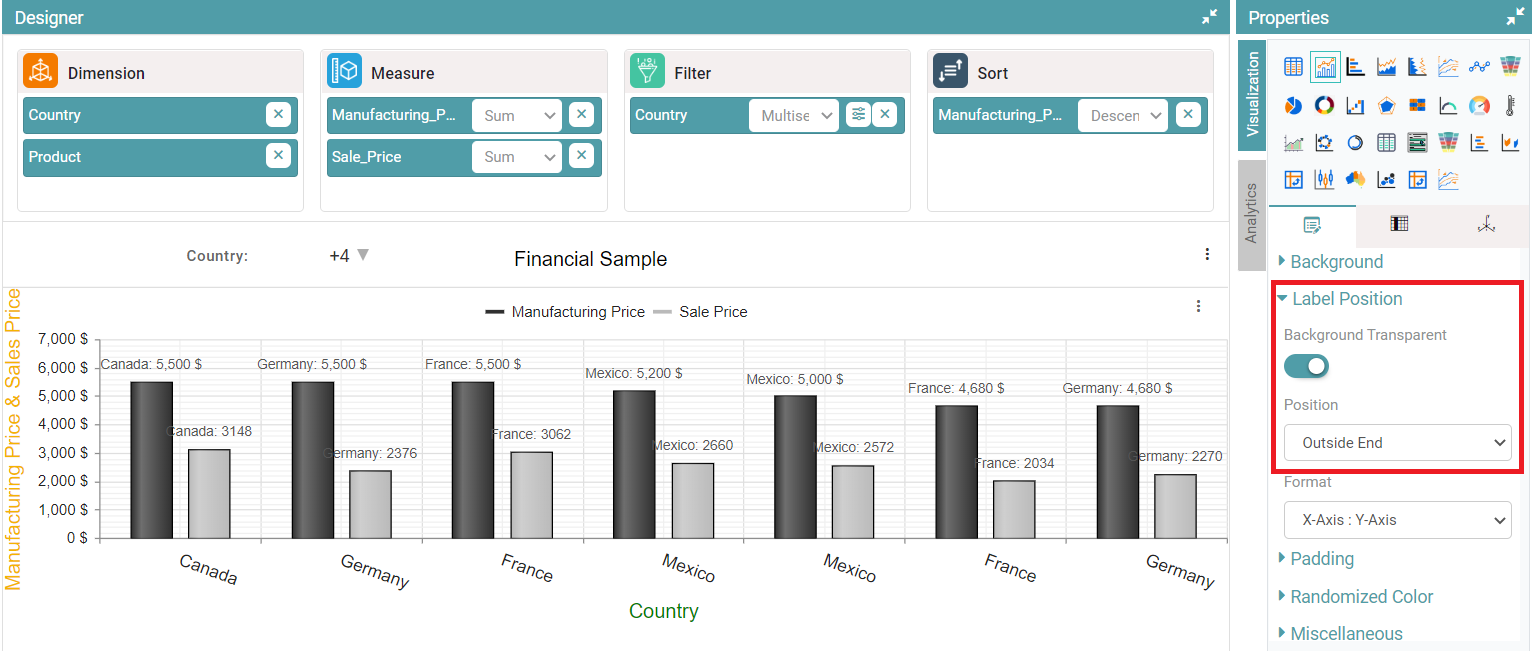The height and width of the screenshot is (651, 1532).
Task: Remove the Product dimension
Action: pos(278,157)
